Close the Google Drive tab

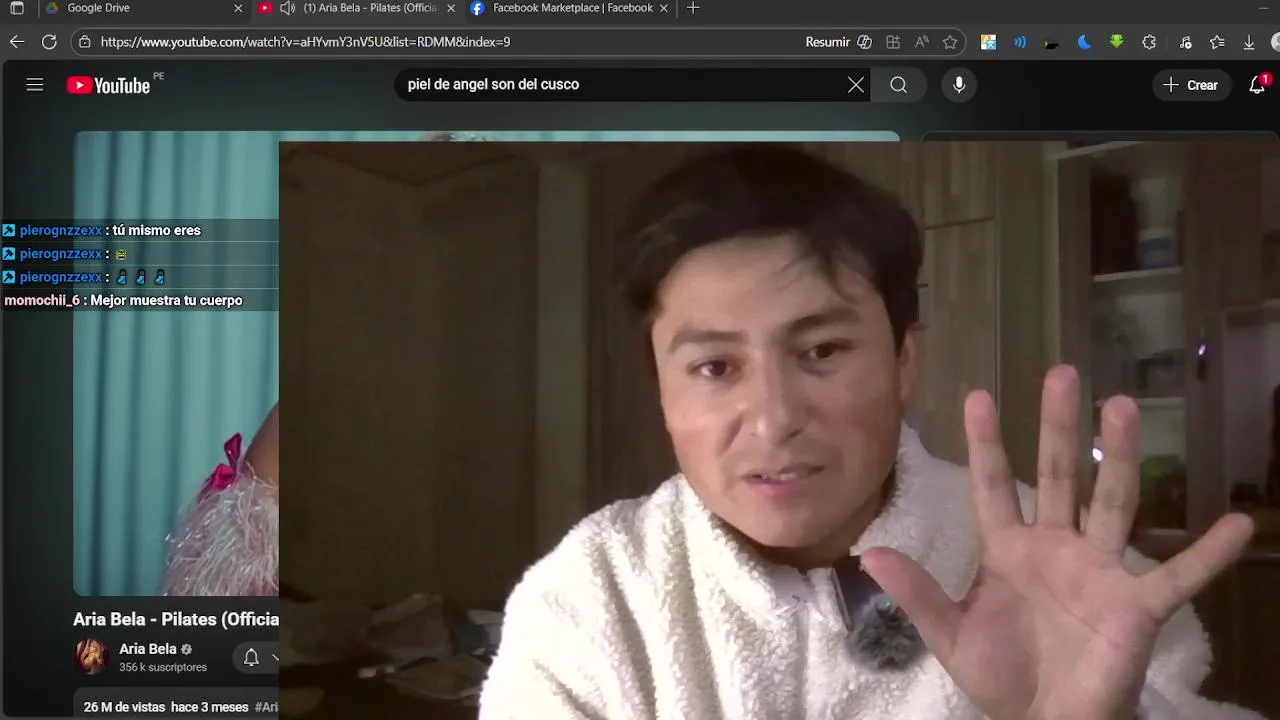coord(238,8)
